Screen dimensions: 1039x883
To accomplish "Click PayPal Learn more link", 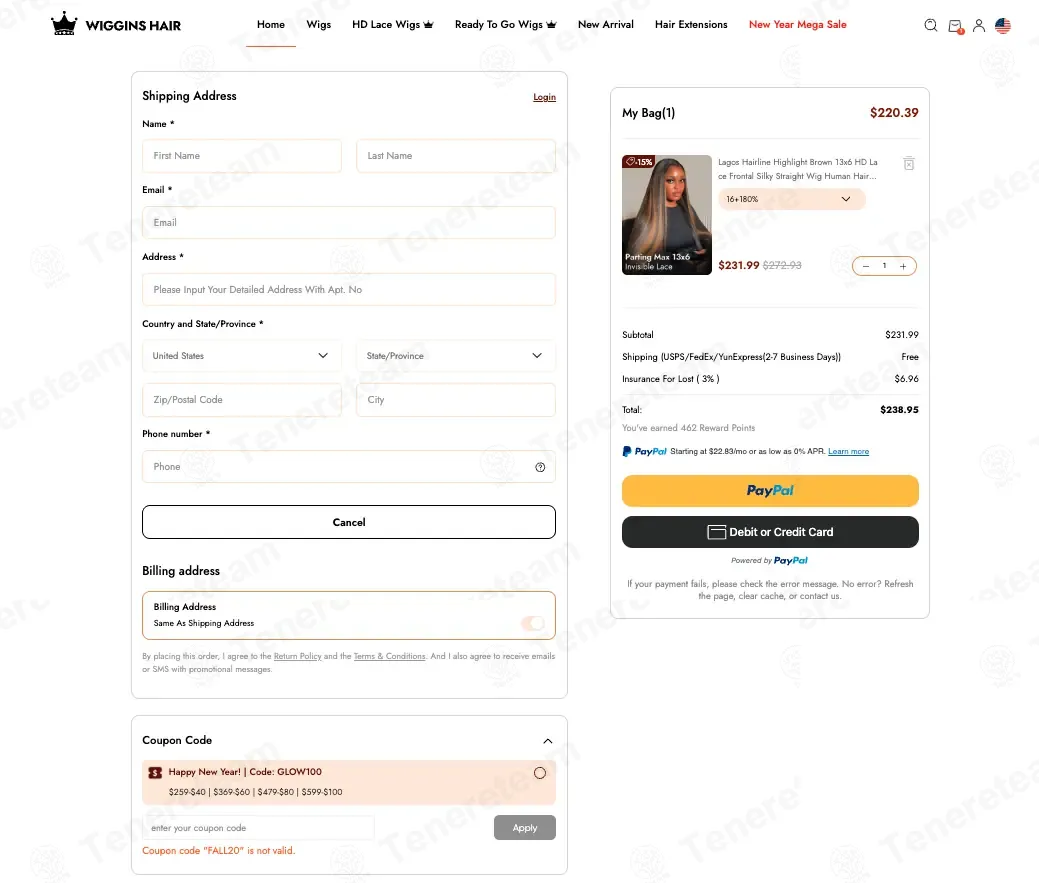I will (x=848, y=452).
